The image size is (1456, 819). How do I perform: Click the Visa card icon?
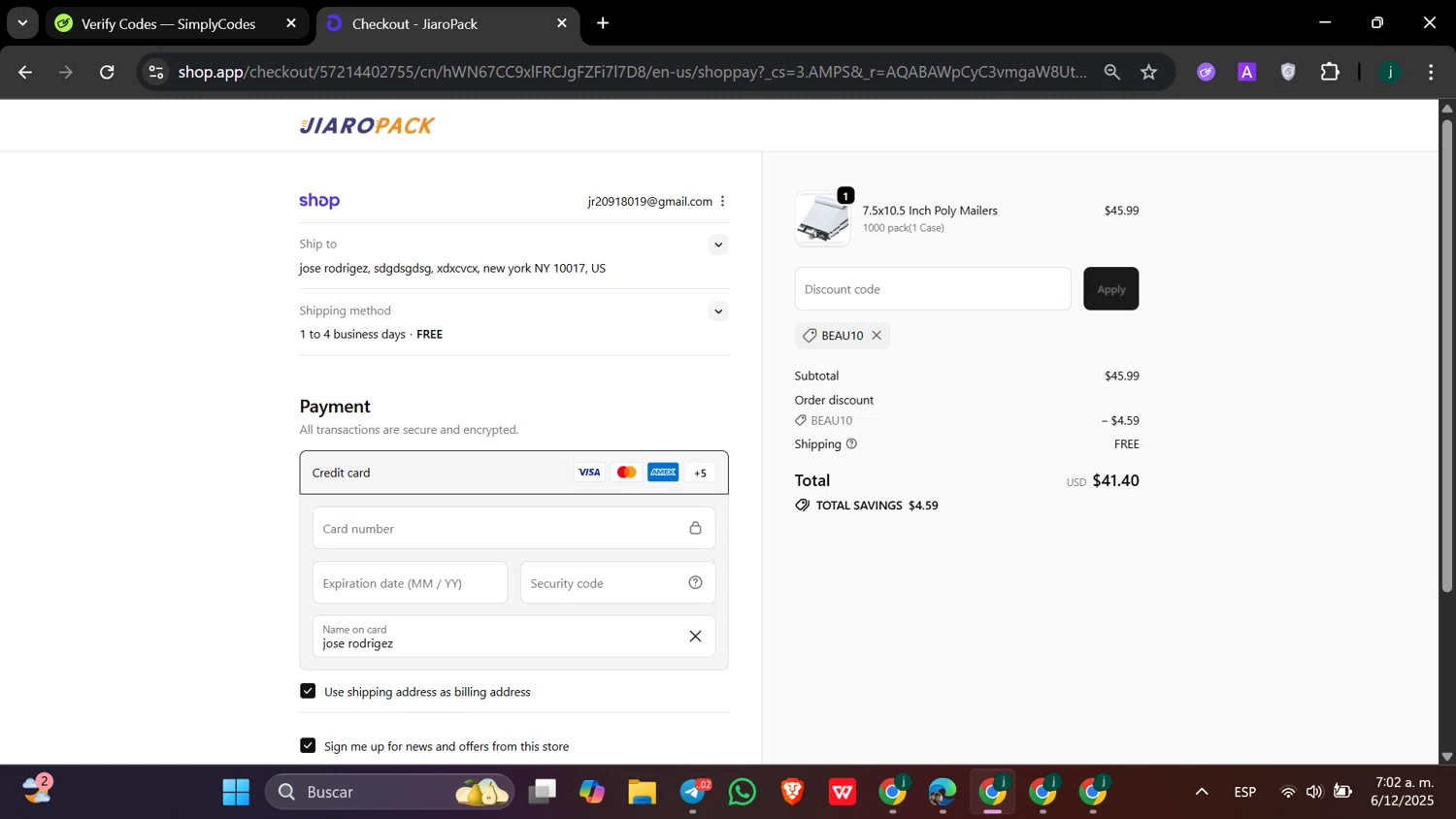[589, 473]
